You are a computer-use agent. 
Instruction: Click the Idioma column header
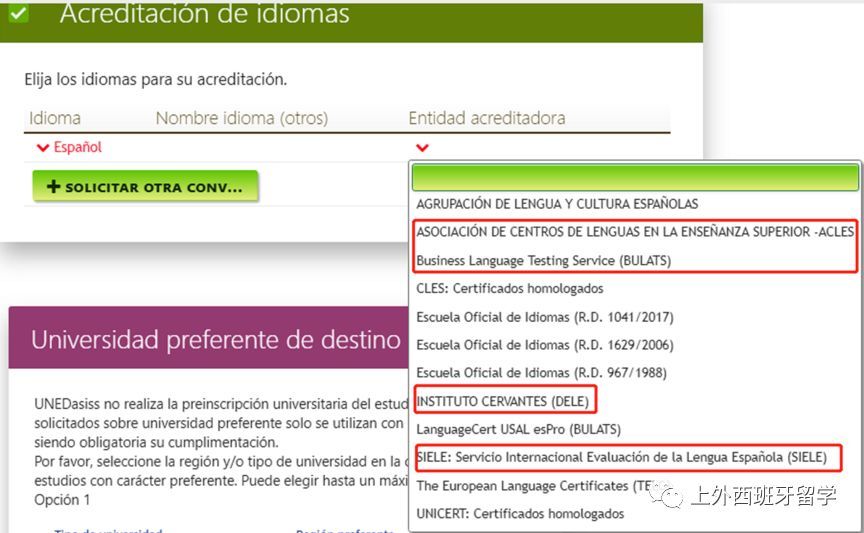(55, 117)
